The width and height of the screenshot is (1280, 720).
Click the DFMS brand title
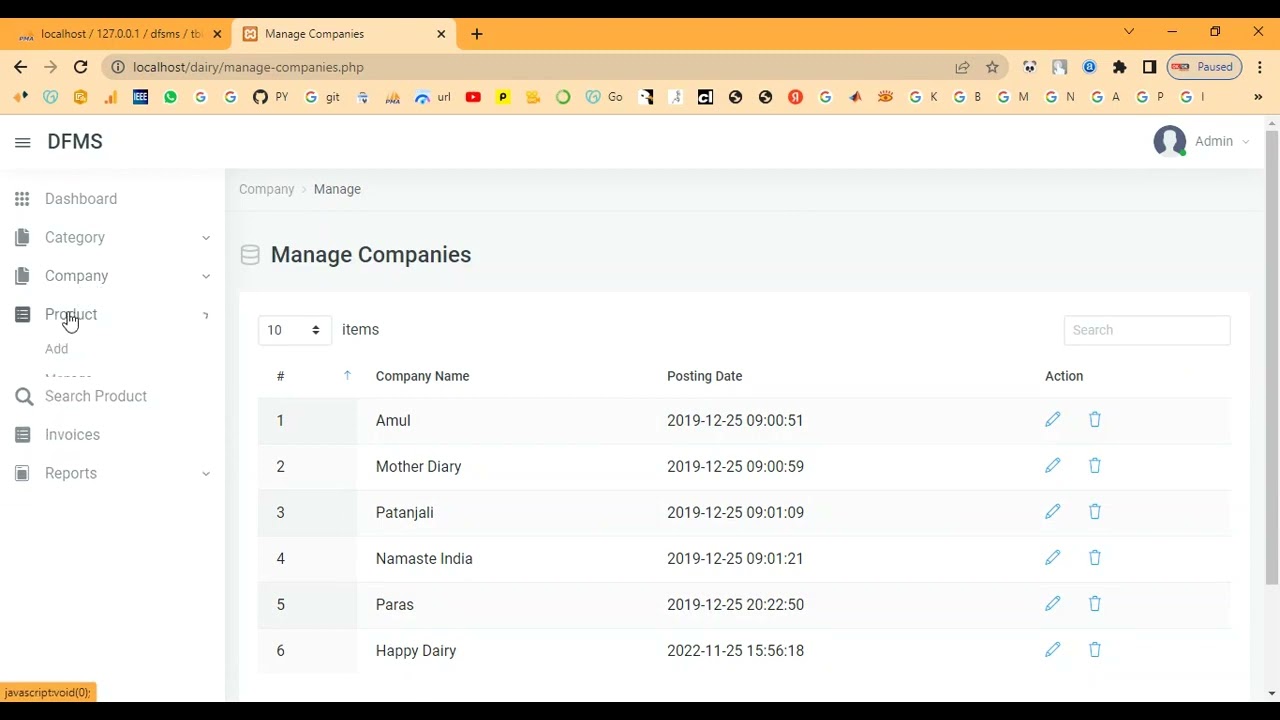75,141
